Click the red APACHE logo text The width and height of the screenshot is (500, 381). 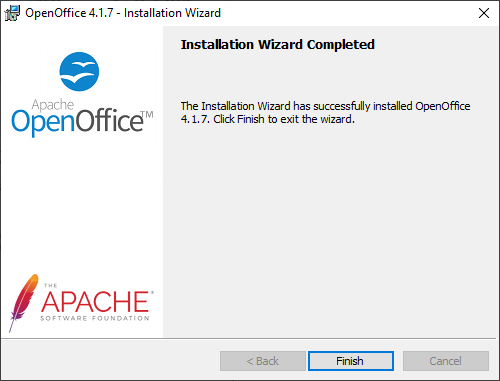pos(95,302)
